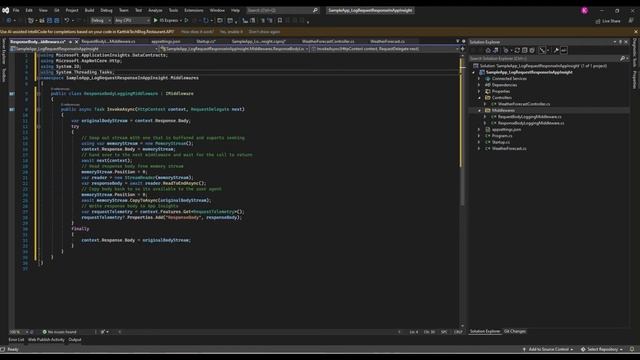Open the Debug configuration dropdown
640x360 pixels.
(x=101, y=20)
